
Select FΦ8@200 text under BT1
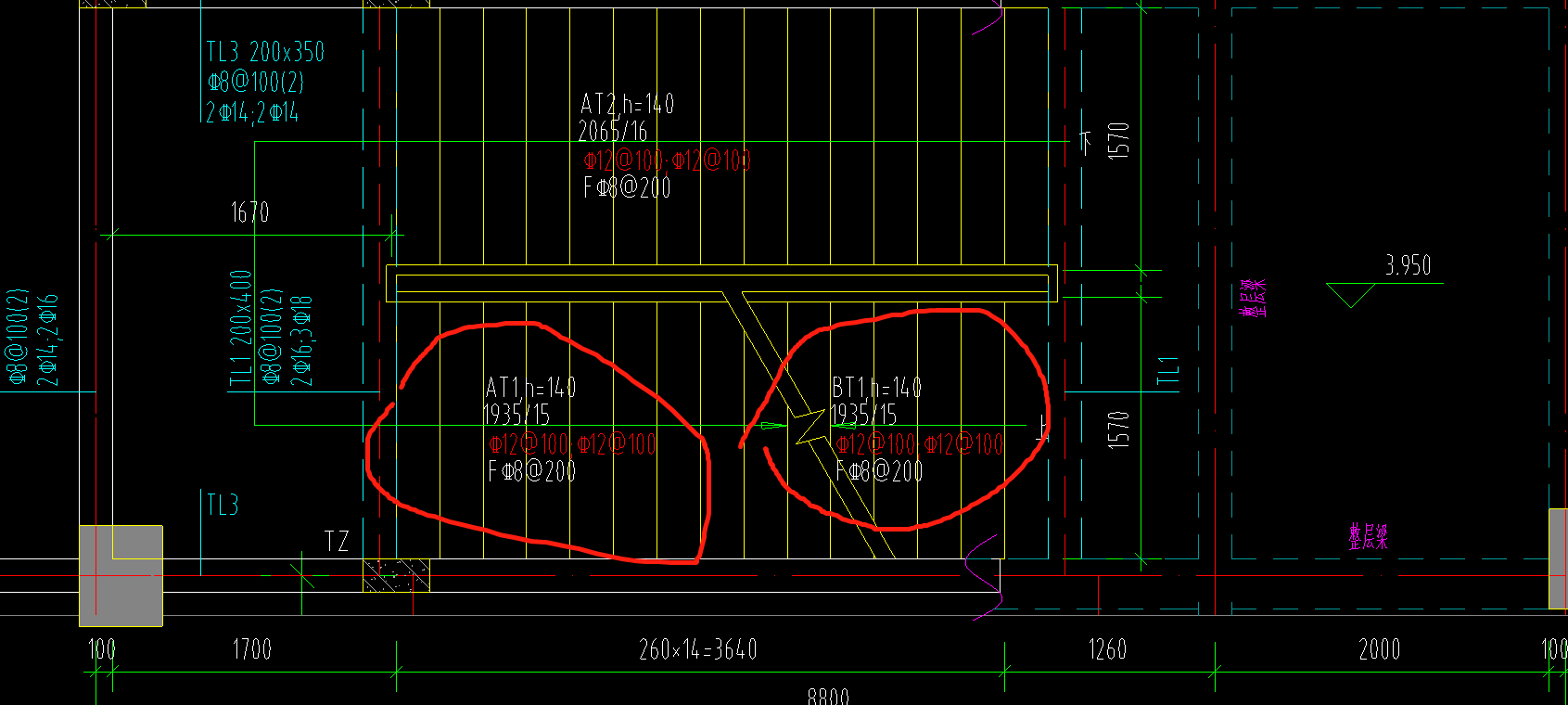(x=879, y=471)
